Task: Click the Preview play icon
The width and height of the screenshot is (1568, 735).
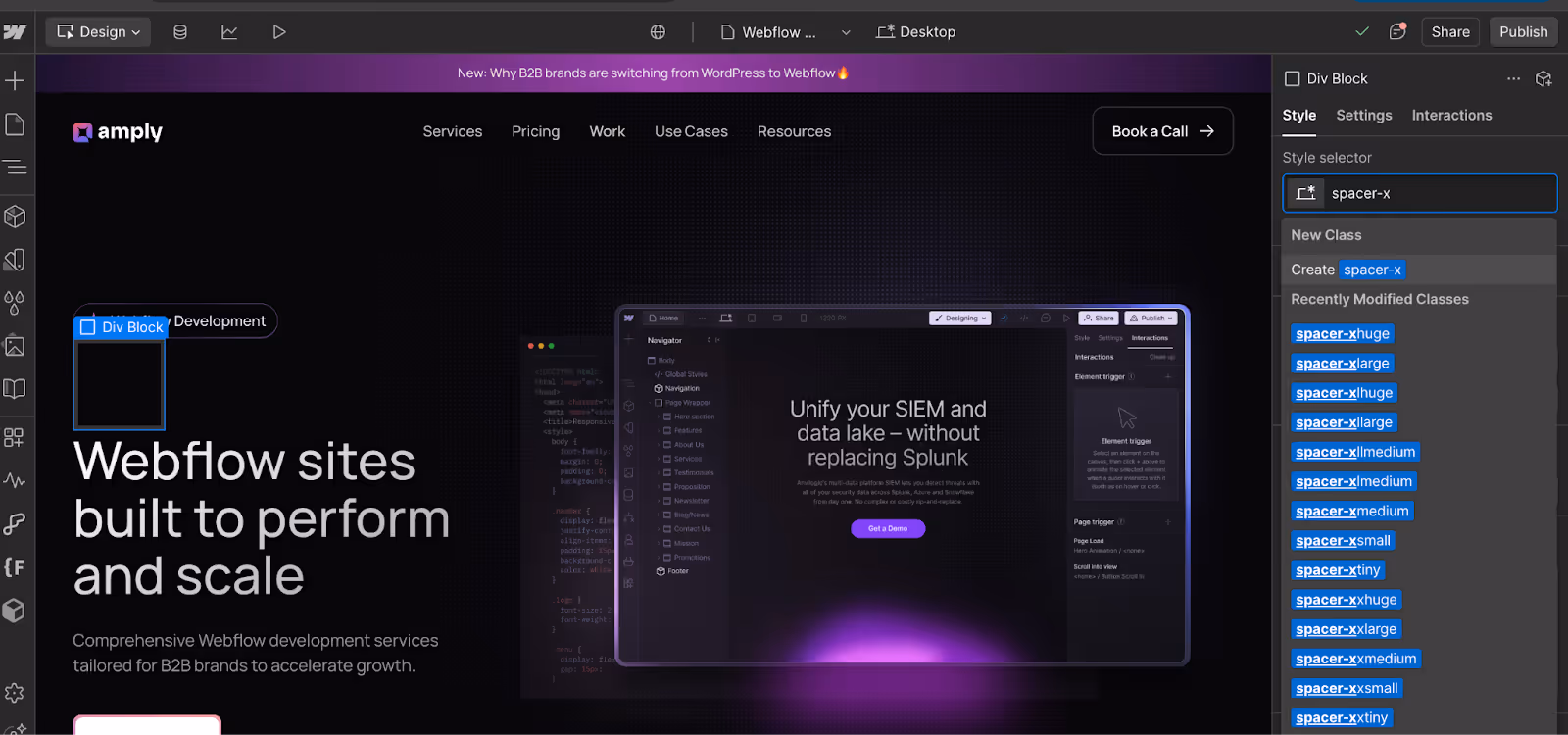Action: click(x=279, y=32)
